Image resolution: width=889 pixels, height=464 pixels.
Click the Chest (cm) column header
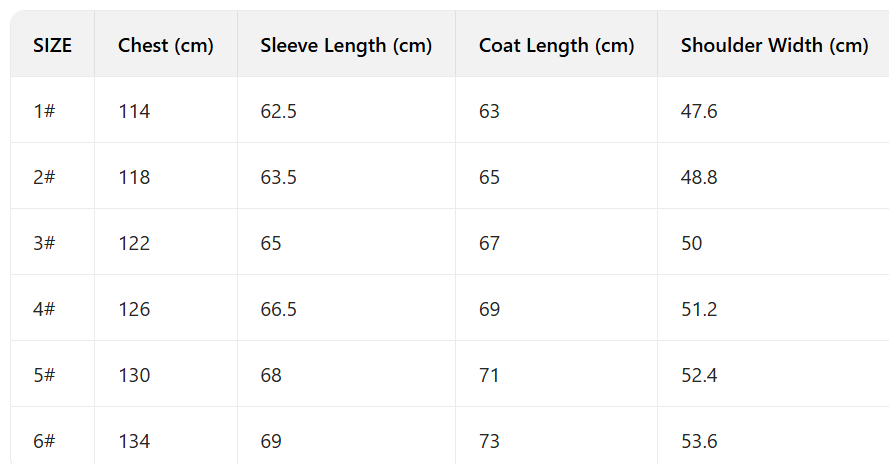pos(166,45)
